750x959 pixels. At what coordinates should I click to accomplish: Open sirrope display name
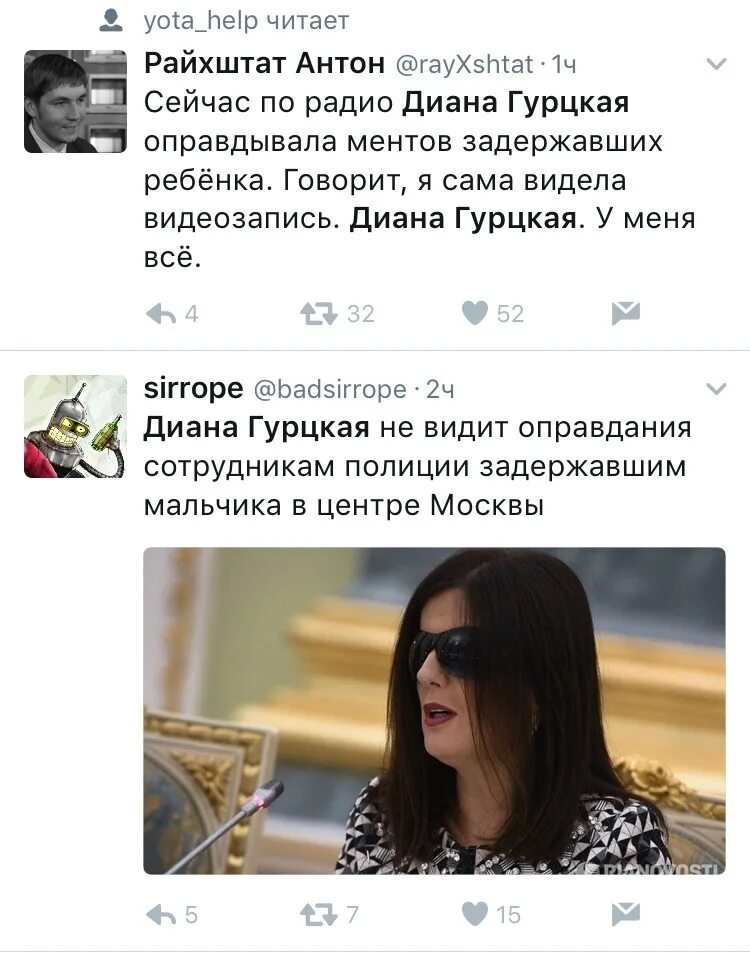pyautogui.click(x=193, y=388)
